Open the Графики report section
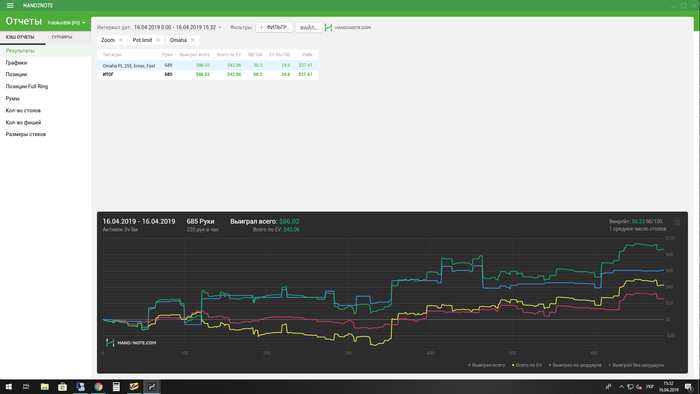700x394 pixels. [x=17, y=63]
